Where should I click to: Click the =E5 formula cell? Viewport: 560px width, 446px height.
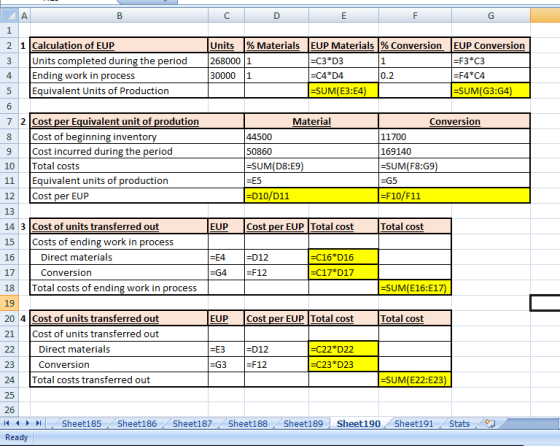[x=311, y=181]
